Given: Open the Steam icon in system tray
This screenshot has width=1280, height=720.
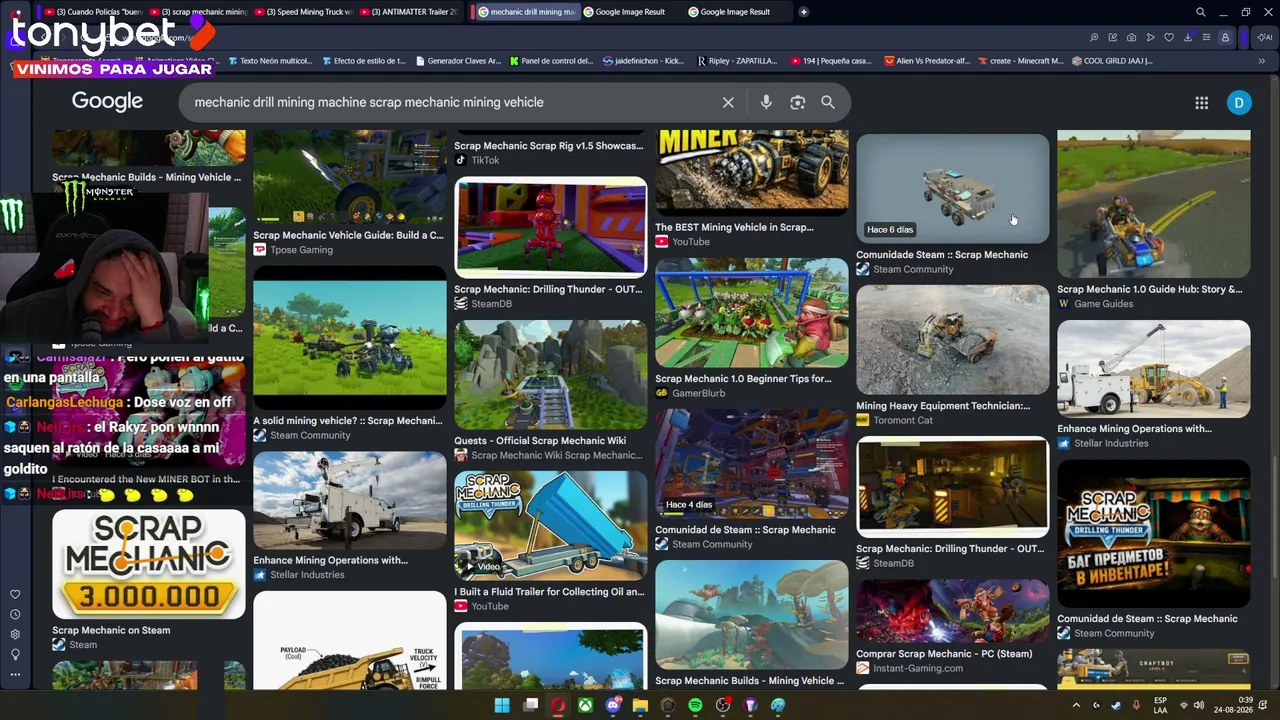Looking at the screenshot, I should [x=1116, y=706].
